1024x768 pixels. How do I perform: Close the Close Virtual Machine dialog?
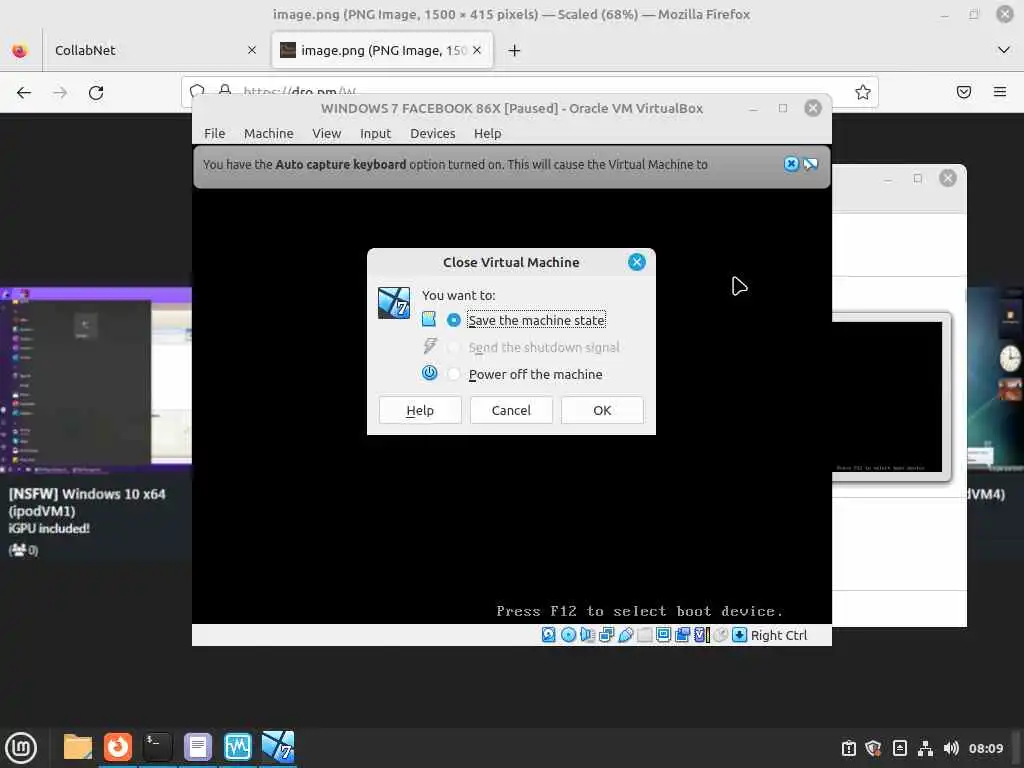(637, 262)
